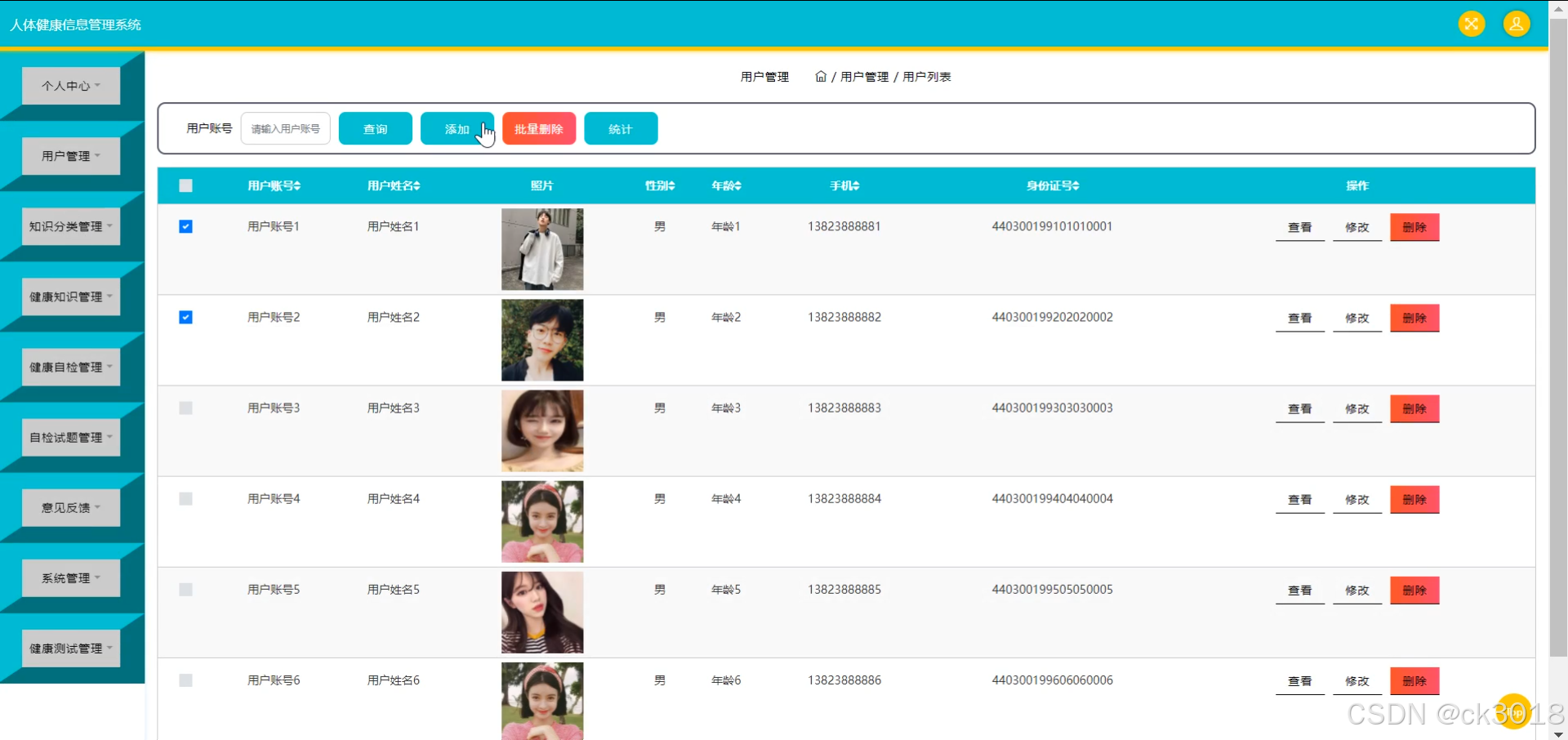Click the yellow fullscreen icon in header
1568x740 pixels.
click(1472, 24)
